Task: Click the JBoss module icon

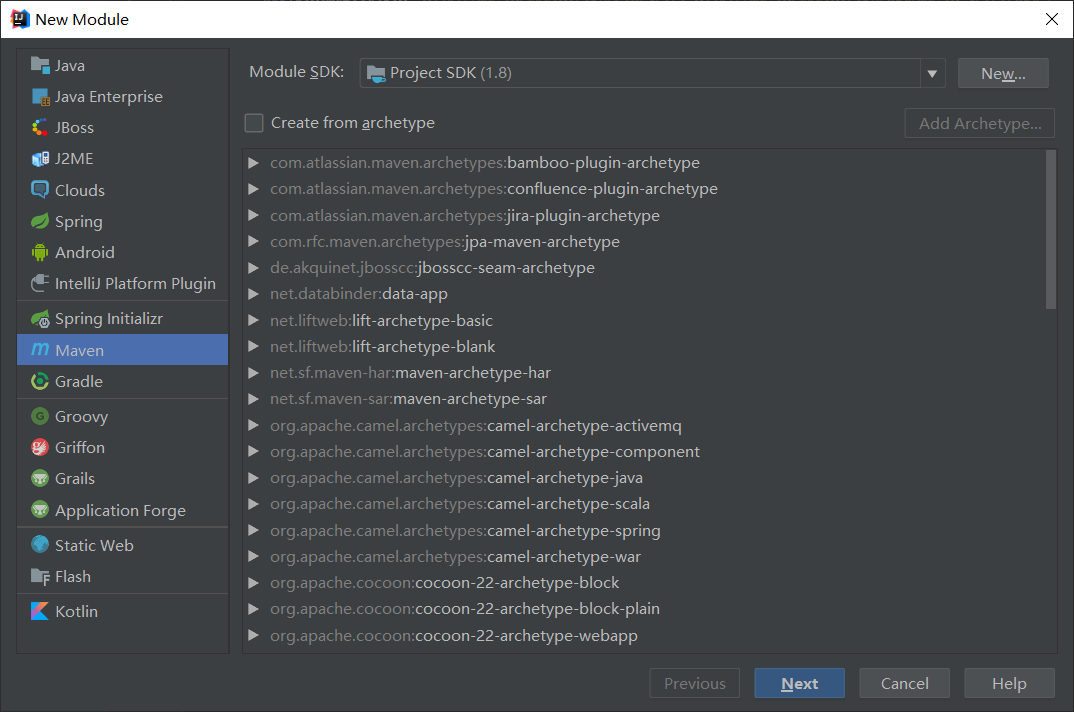Action: tap(40, 128)
